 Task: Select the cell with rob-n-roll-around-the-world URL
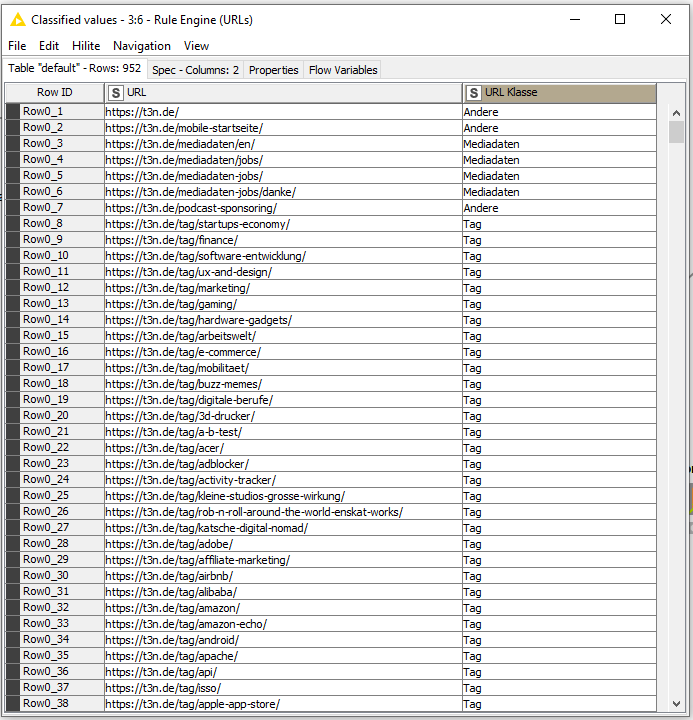(283, 512)
